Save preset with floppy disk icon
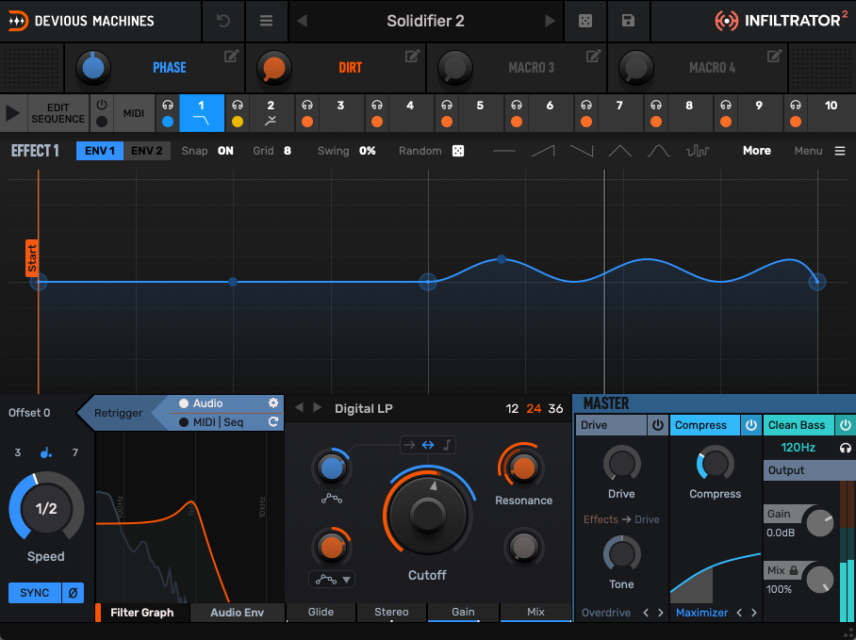The image size is (856, 640). pyautogui.click(x=628, y=21)
